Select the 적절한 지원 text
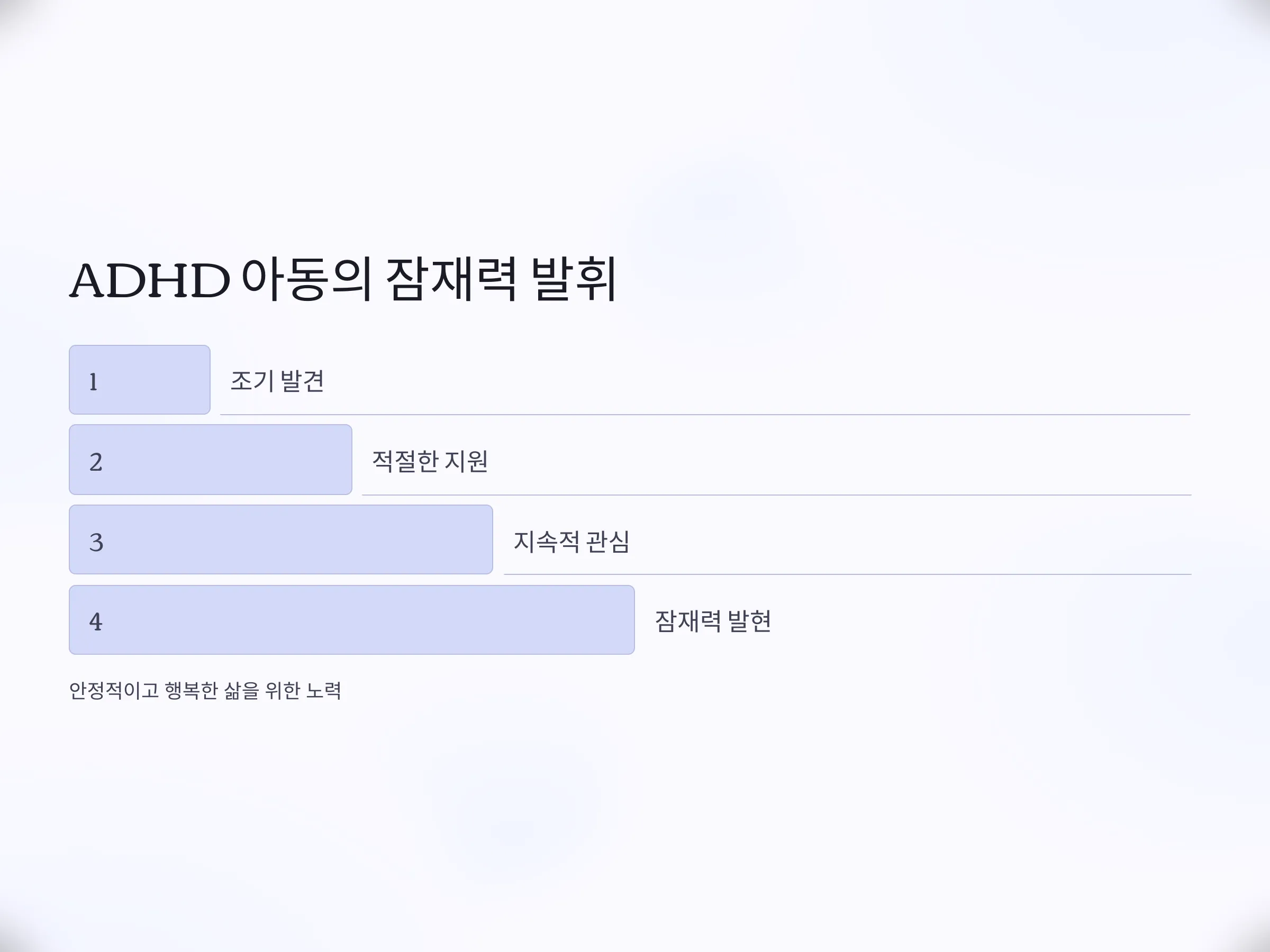Image resolution: width=1270 pixels, height=952 pixels. [430, 461]
